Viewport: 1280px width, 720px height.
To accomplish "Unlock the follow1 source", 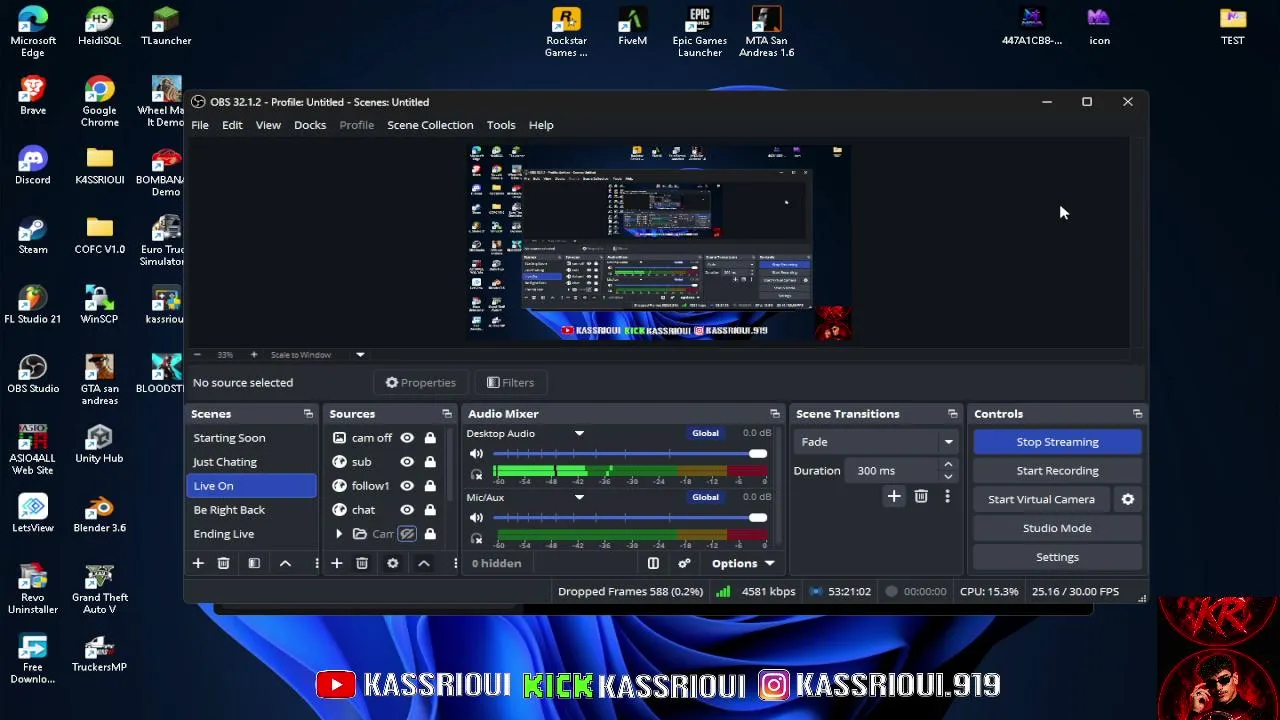I will (x=430, y=486).
